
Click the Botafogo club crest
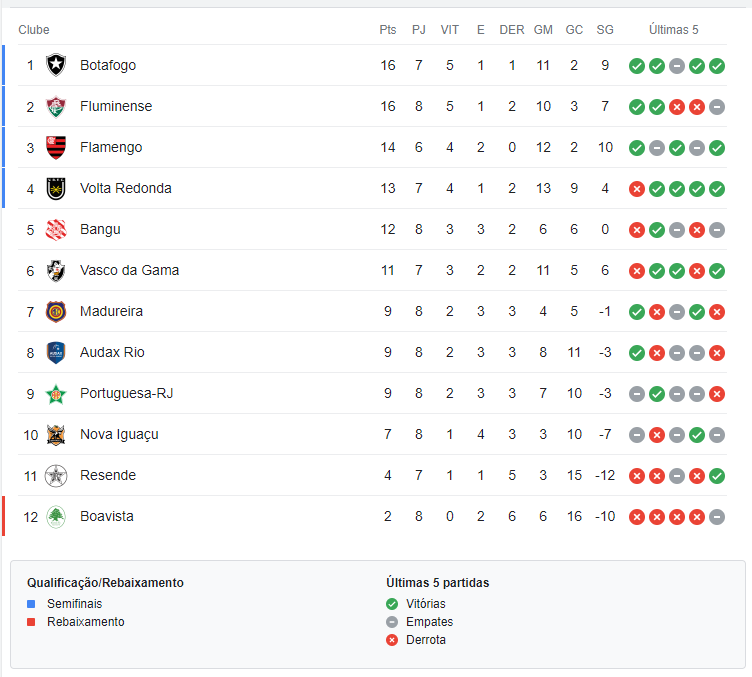pos(56,65)
